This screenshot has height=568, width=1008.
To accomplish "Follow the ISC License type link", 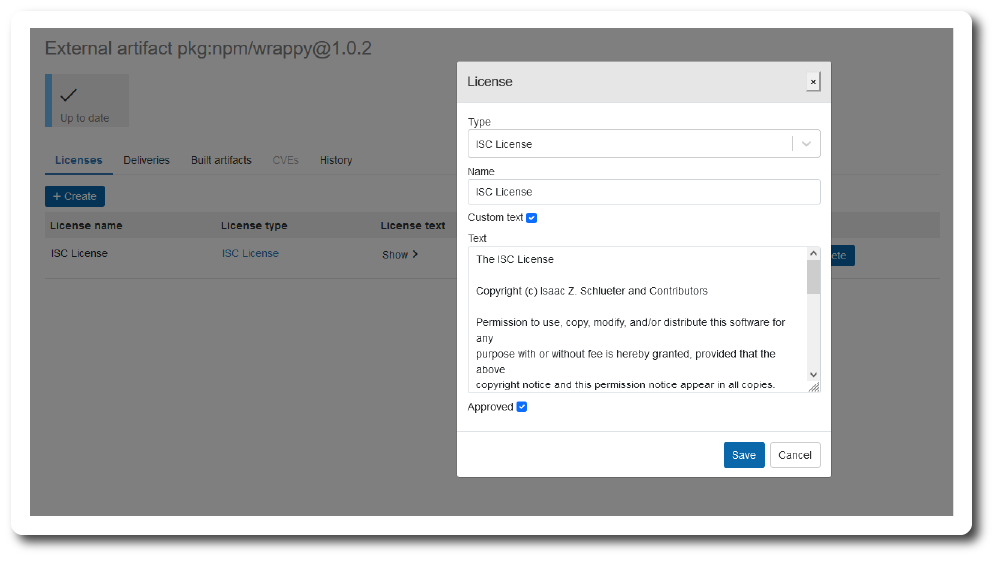I will [x=250, y=254].
